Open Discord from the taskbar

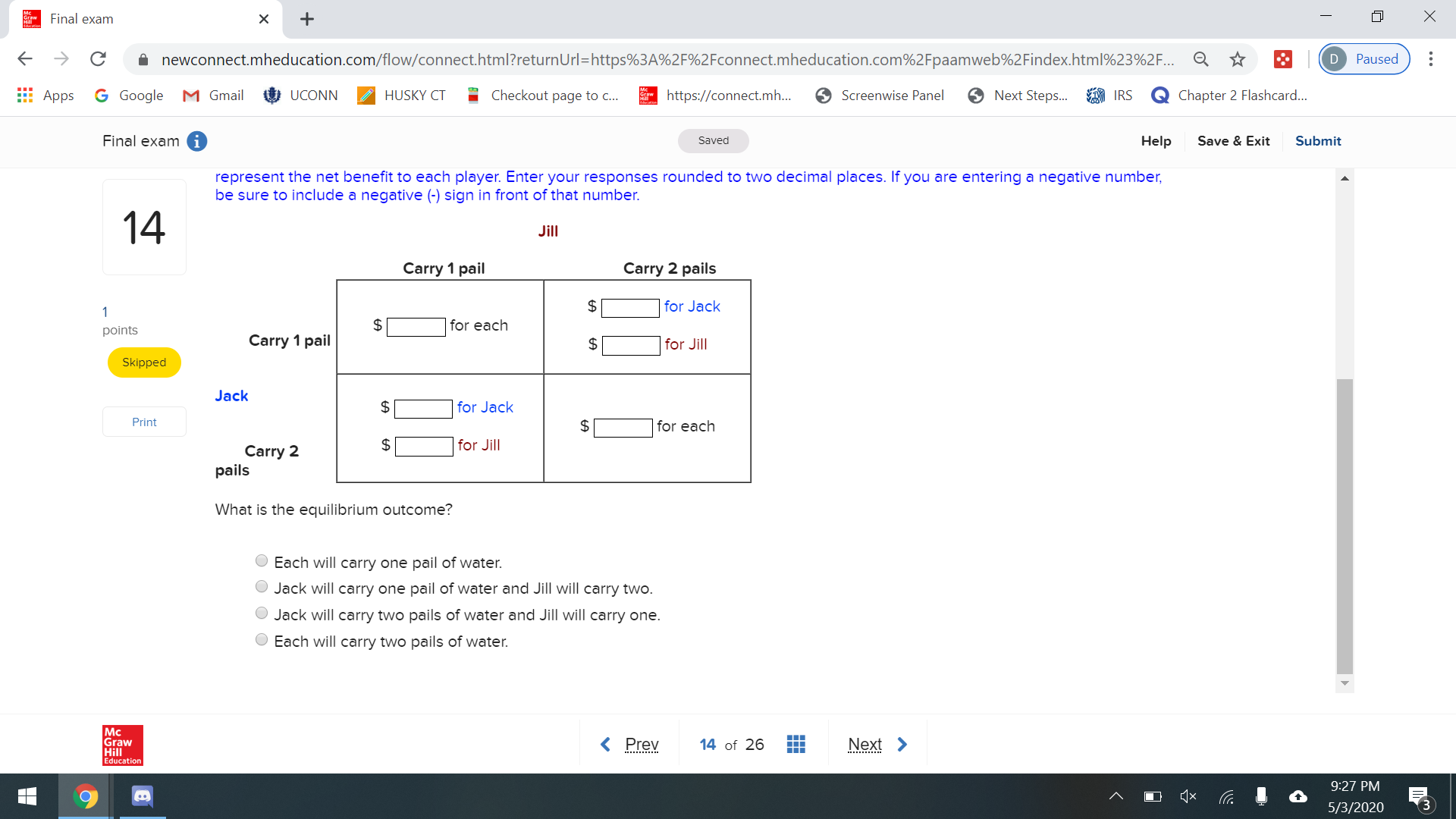[141, 796]
